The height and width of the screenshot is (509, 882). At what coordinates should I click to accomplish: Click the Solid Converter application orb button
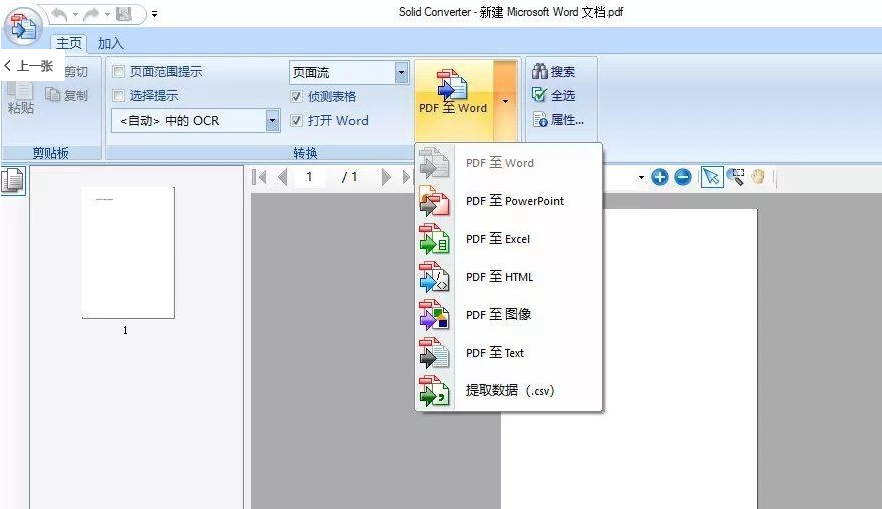(23, 26)
